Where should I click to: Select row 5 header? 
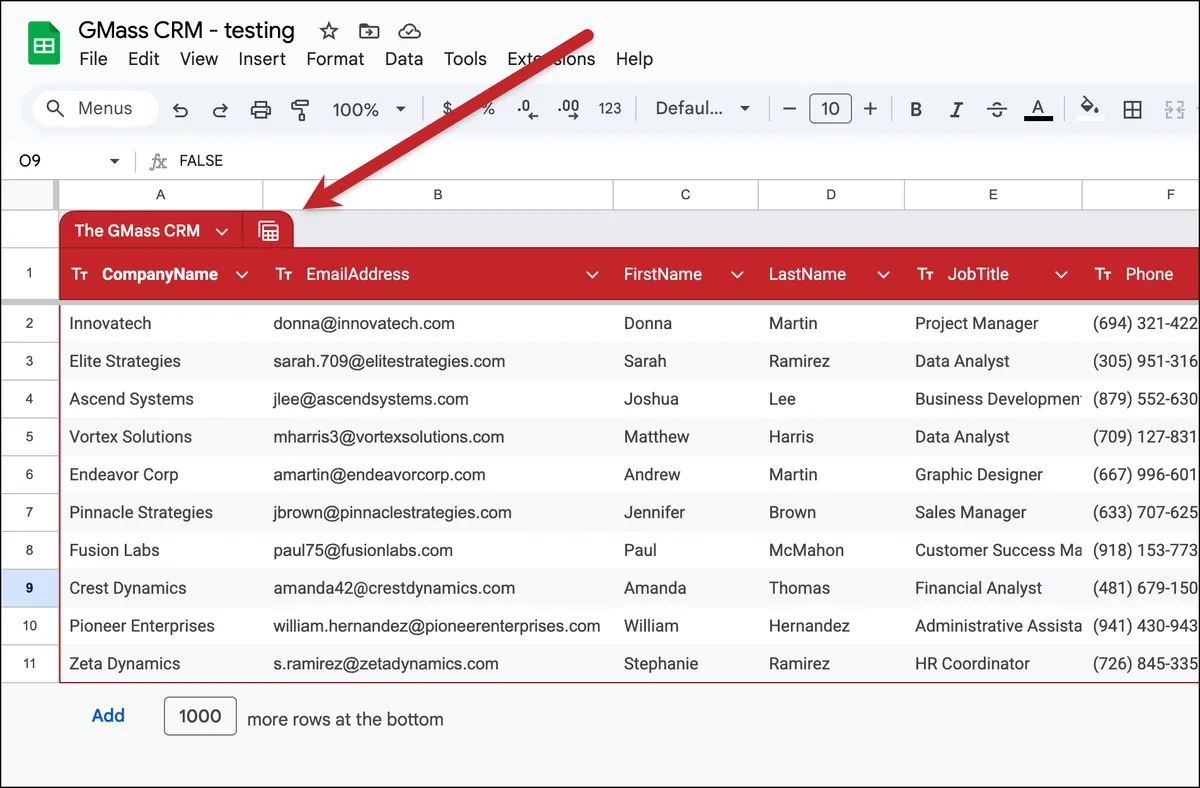(29, 437)
